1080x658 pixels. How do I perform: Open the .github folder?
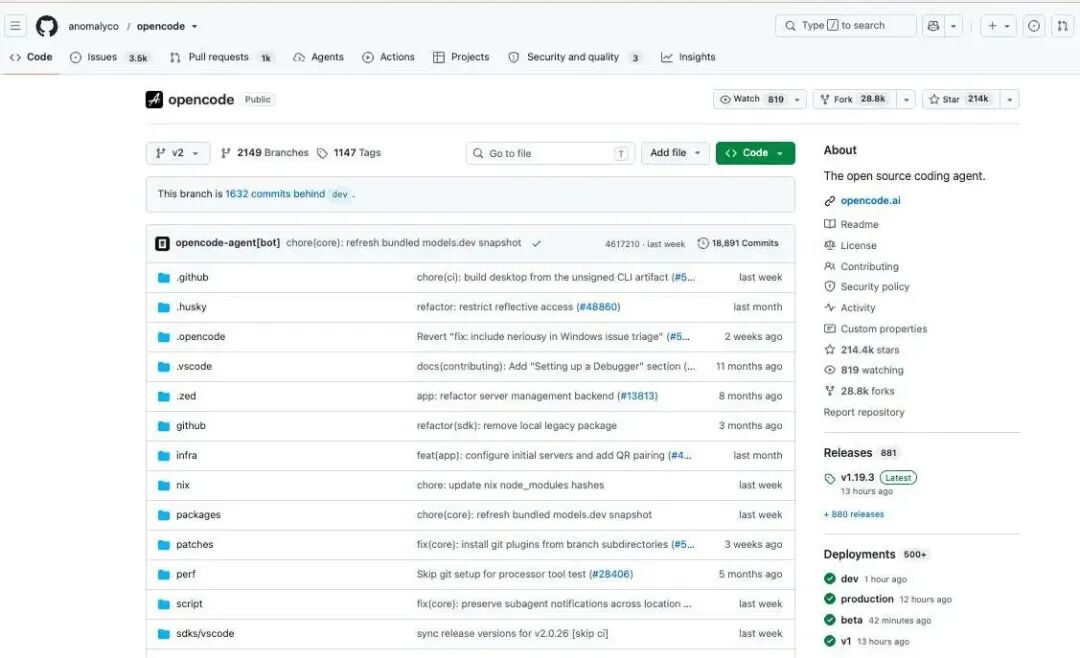(192, 277)
